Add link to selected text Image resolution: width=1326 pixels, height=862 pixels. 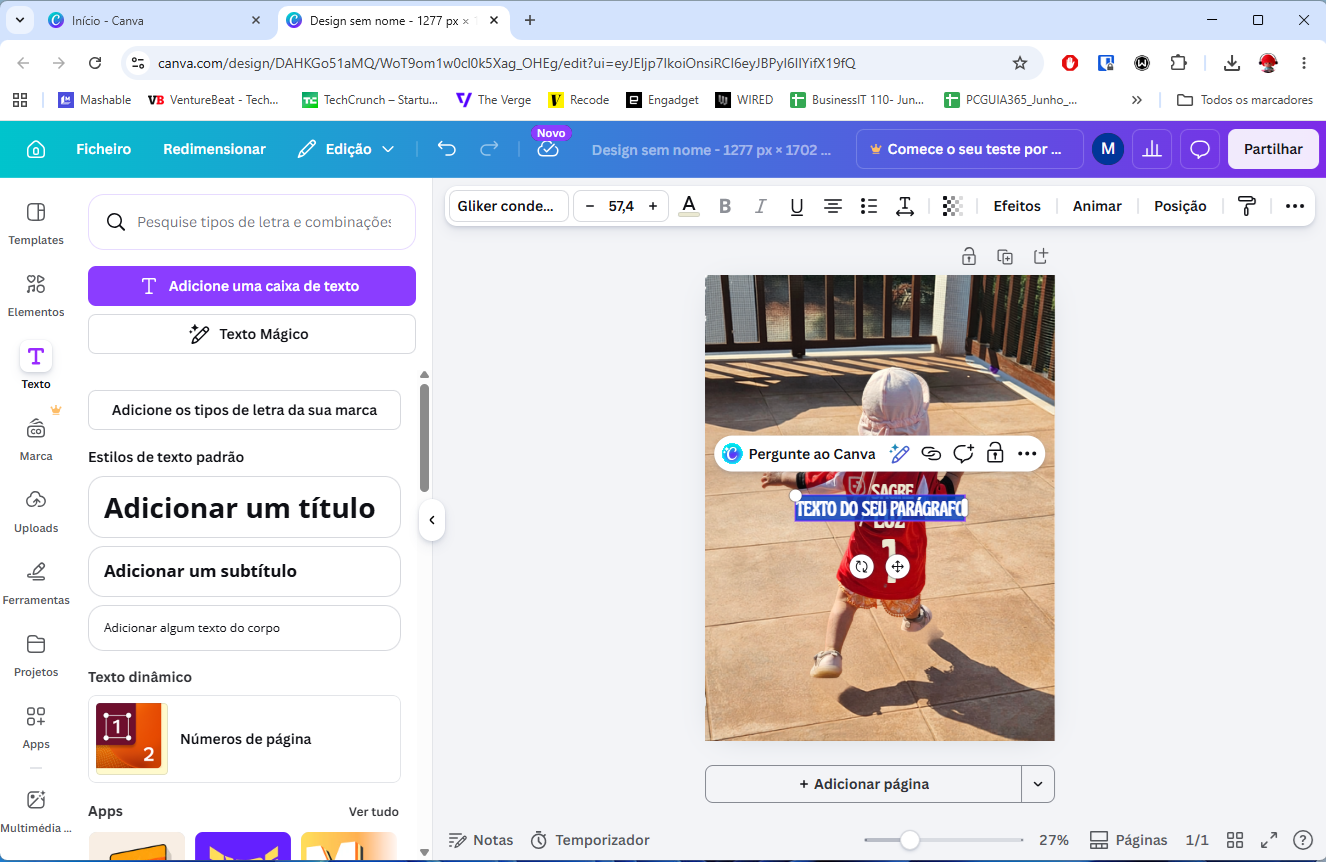pyautogui.click(x=931, y=454)
